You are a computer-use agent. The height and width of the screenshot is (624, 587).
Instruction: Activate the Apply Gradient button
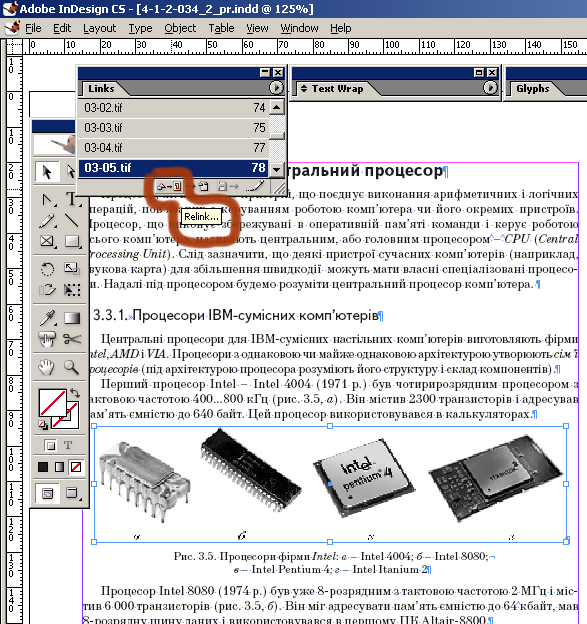point(59,467)
